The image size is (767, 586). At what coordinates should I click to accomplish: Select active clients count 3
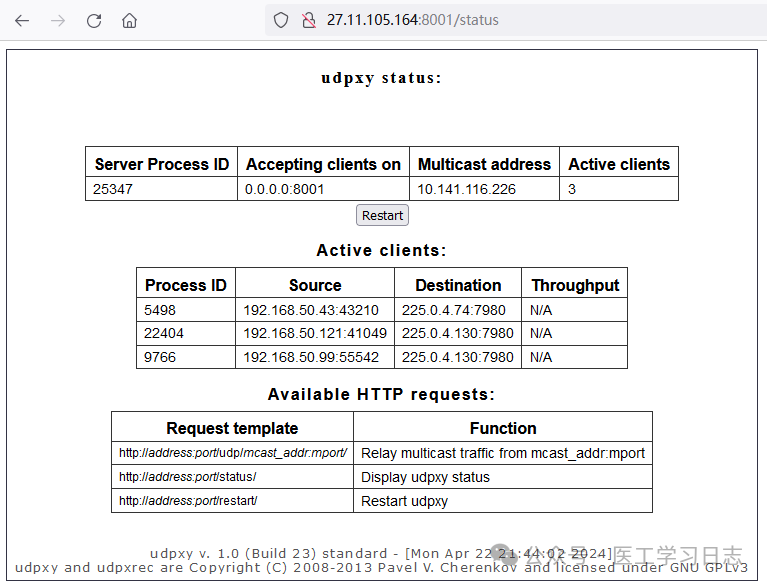point(572,189)
